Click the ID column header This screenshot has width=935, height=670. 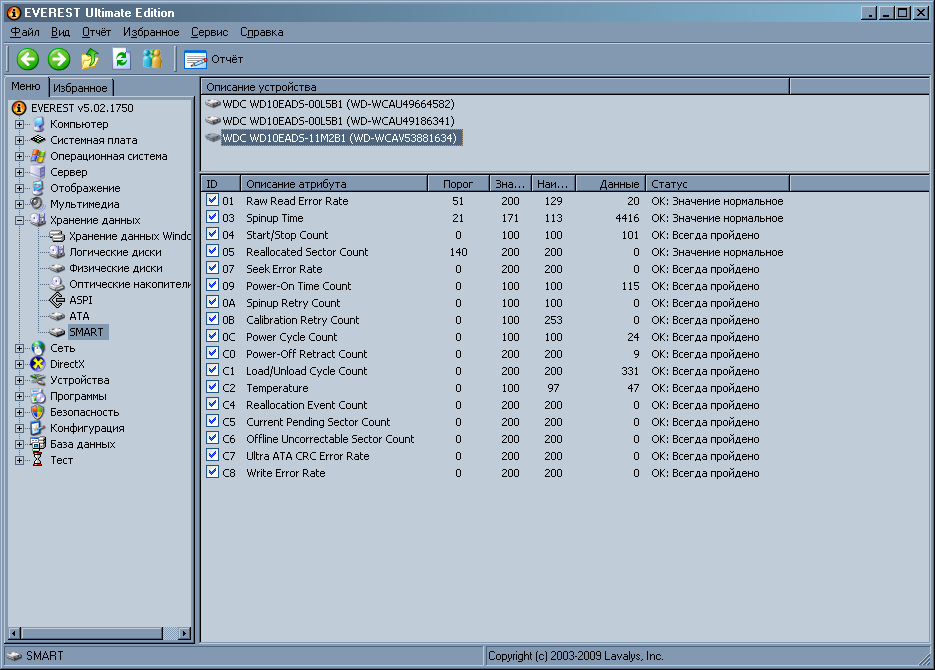coord(221,184)
